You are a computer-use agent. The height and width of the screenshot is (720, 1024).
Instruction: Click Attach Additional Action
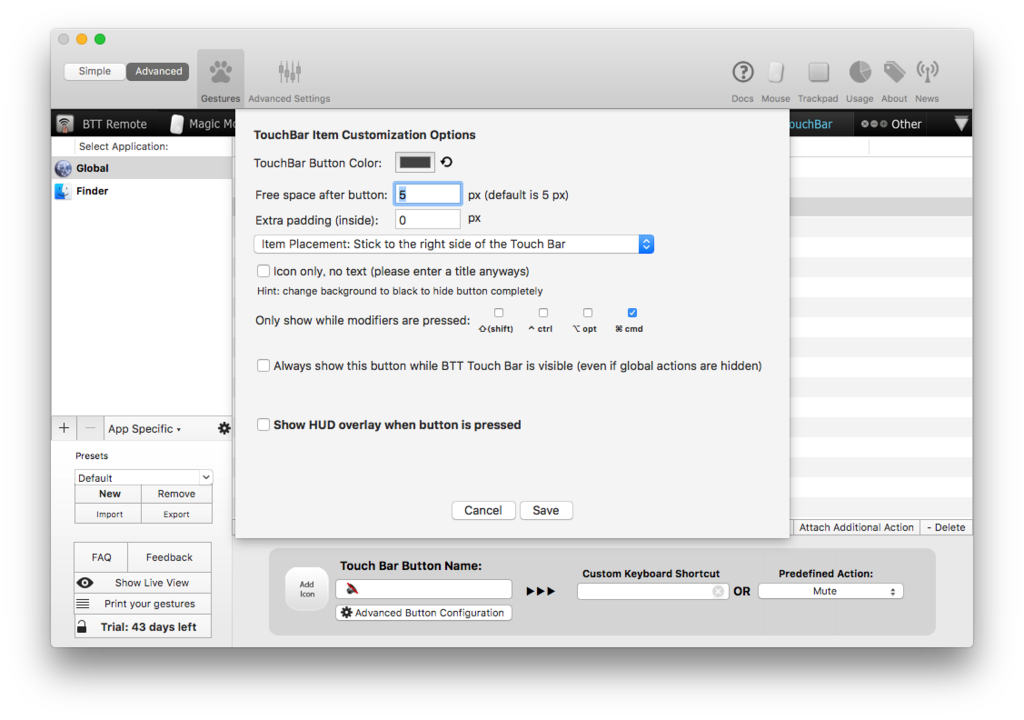click(856, 527)
